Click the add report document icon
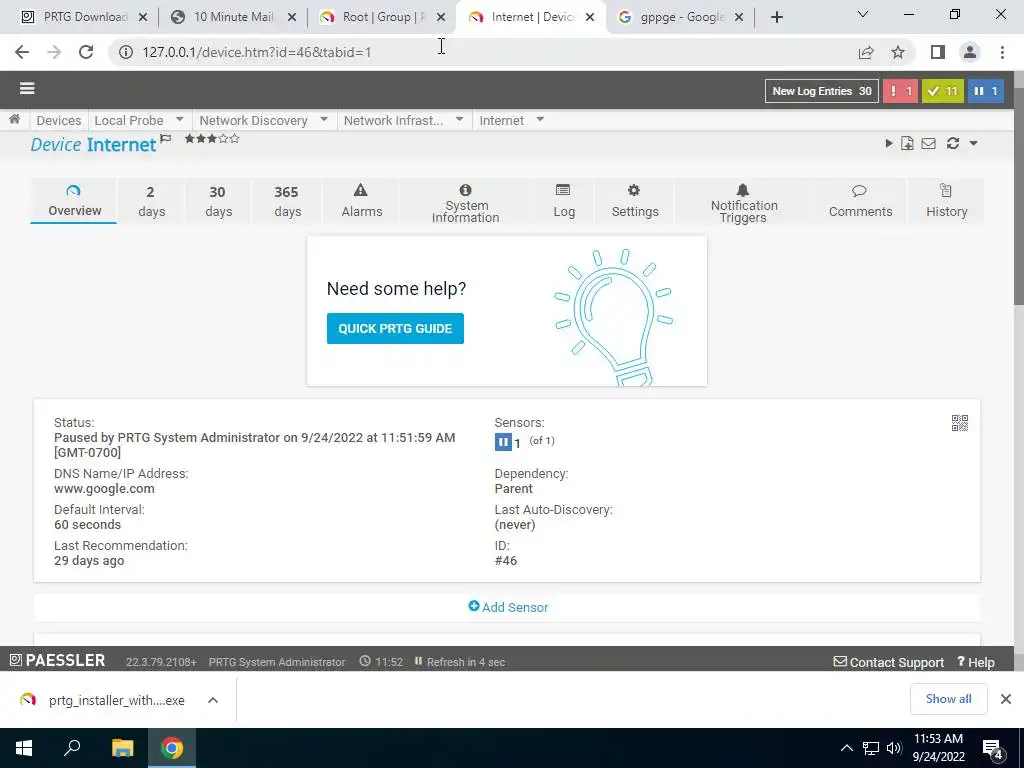Viewport: 1024px width, 768px height. [907, 143]
